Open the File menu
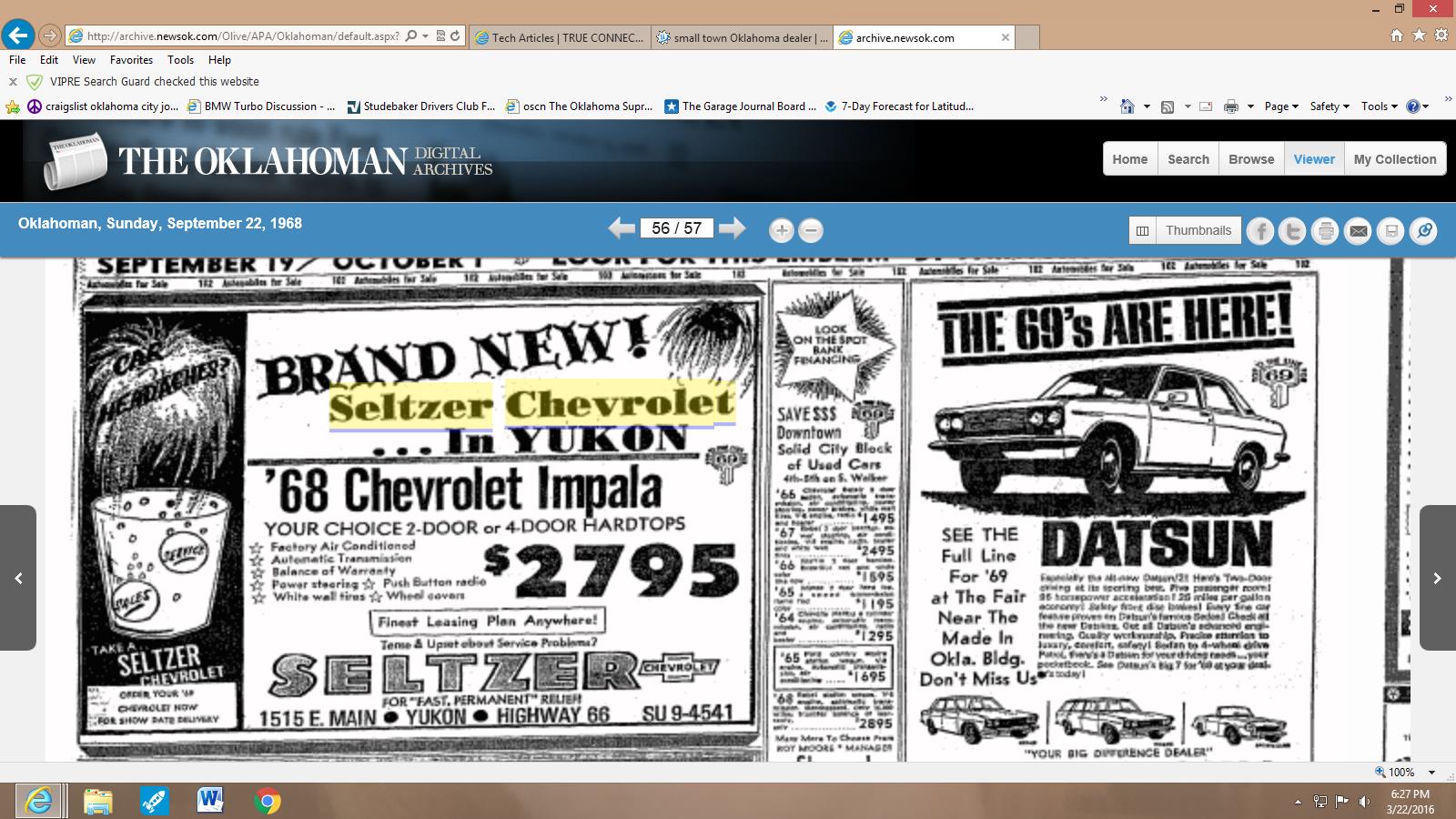The image size is (1456, 819). (x=17, y=60)
